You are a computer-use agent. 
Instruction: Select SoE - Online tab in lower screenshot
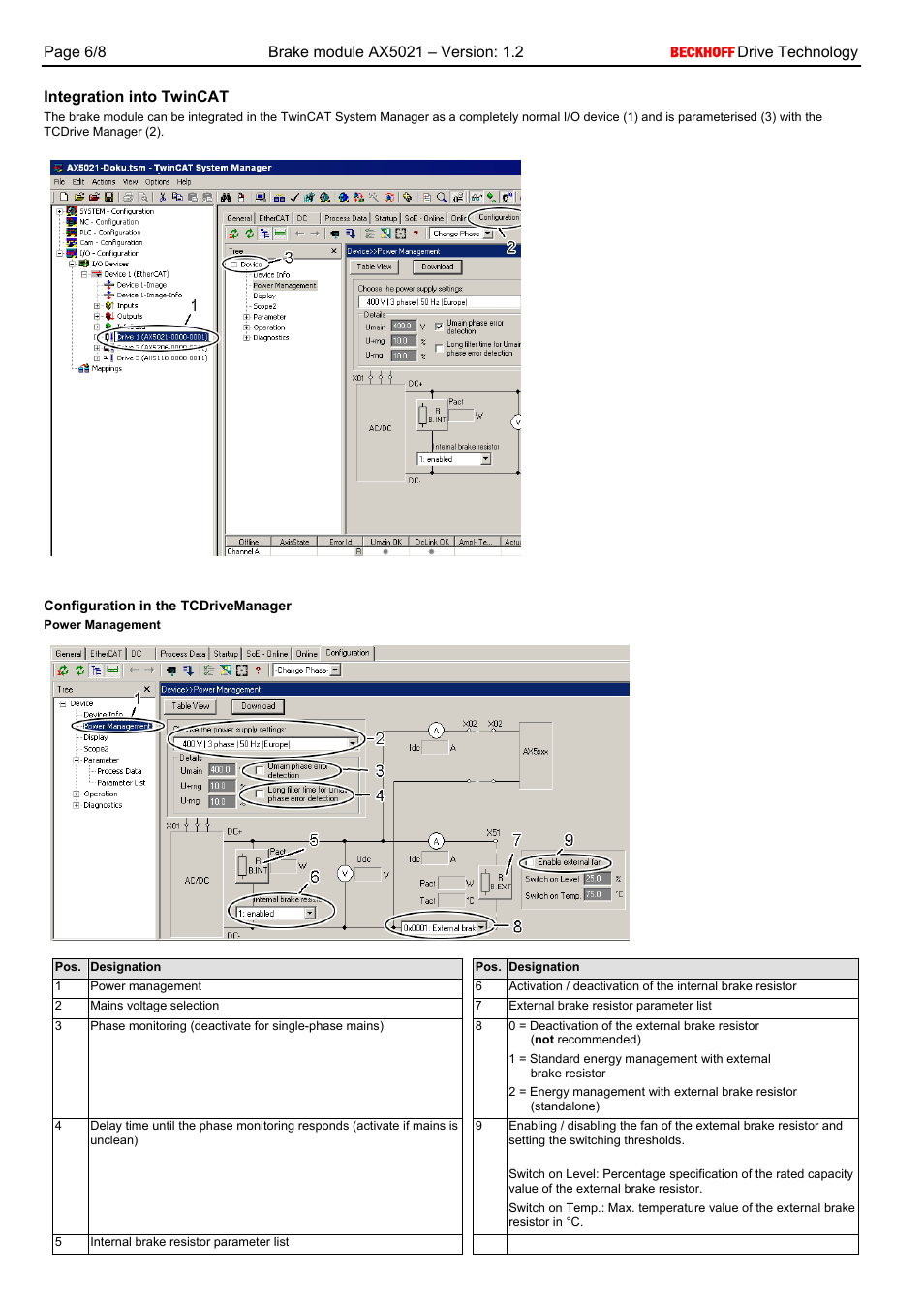coord(267,654)
